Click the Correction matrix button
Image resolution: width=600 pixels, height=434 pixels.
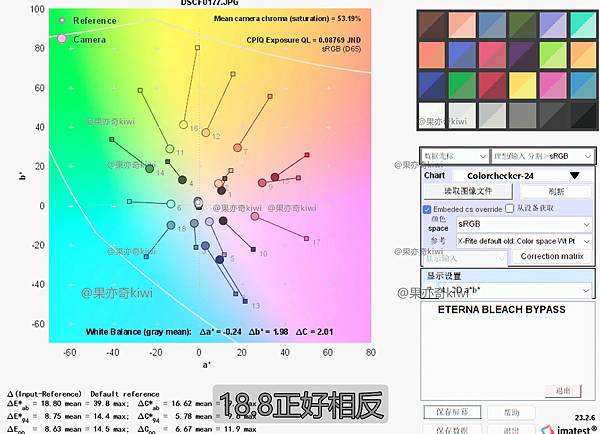(x=552, y=256)
